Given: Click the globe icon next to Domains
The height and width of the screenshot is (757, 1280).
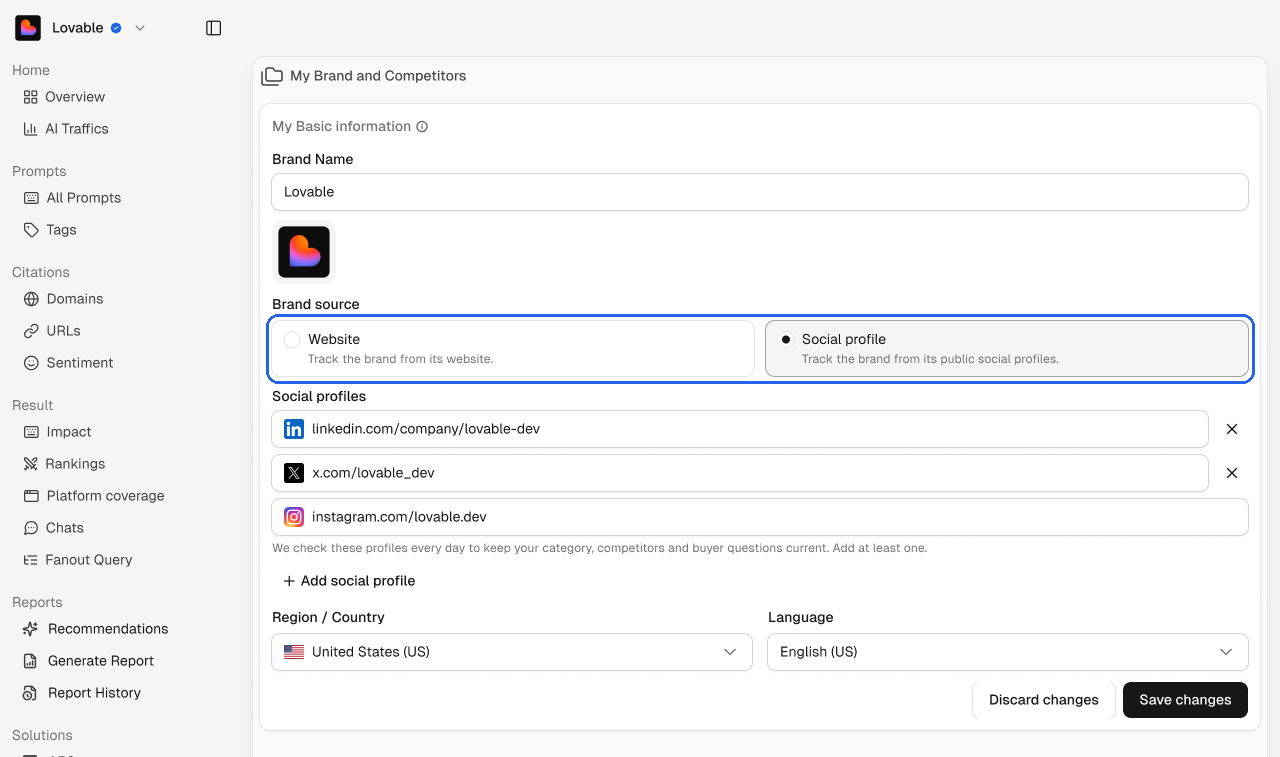Looking at the screenshot, I should click(31, 299).
